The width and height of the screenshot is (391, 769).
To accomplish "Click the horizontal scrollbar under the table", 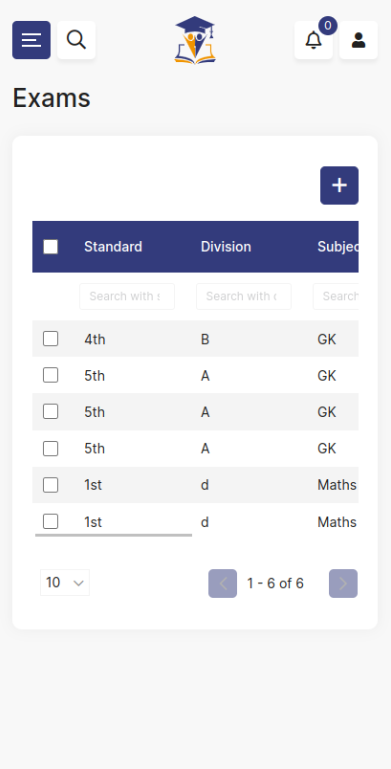I will [113, 535].
